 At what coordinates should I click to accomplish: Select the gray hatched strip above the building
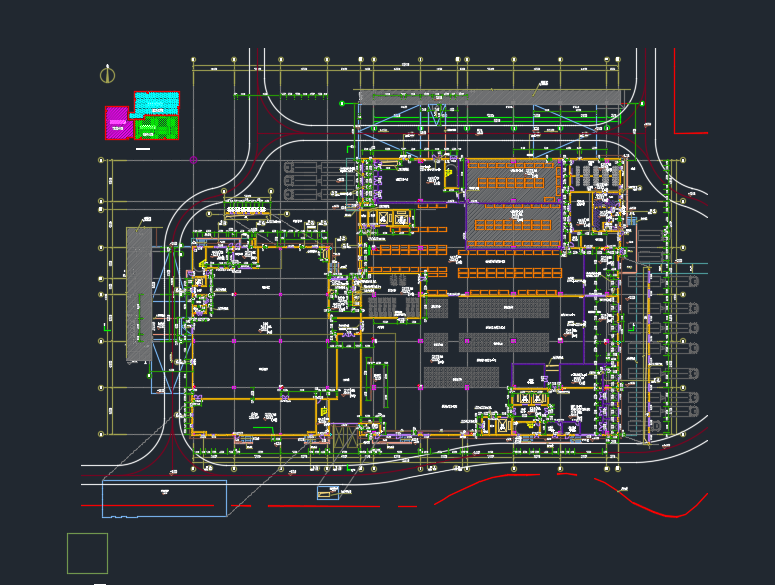[489, 97]
